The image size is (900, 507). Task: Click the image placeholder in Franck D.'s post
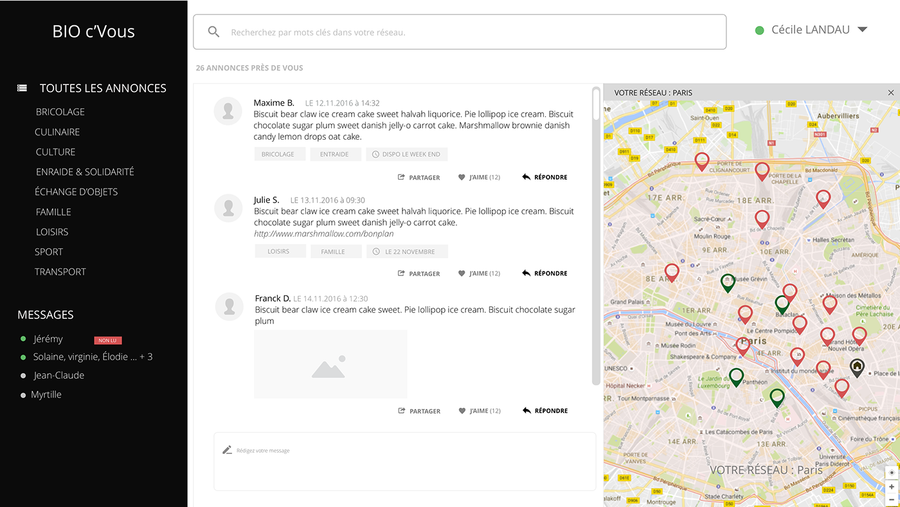click(x=330, y=365)
